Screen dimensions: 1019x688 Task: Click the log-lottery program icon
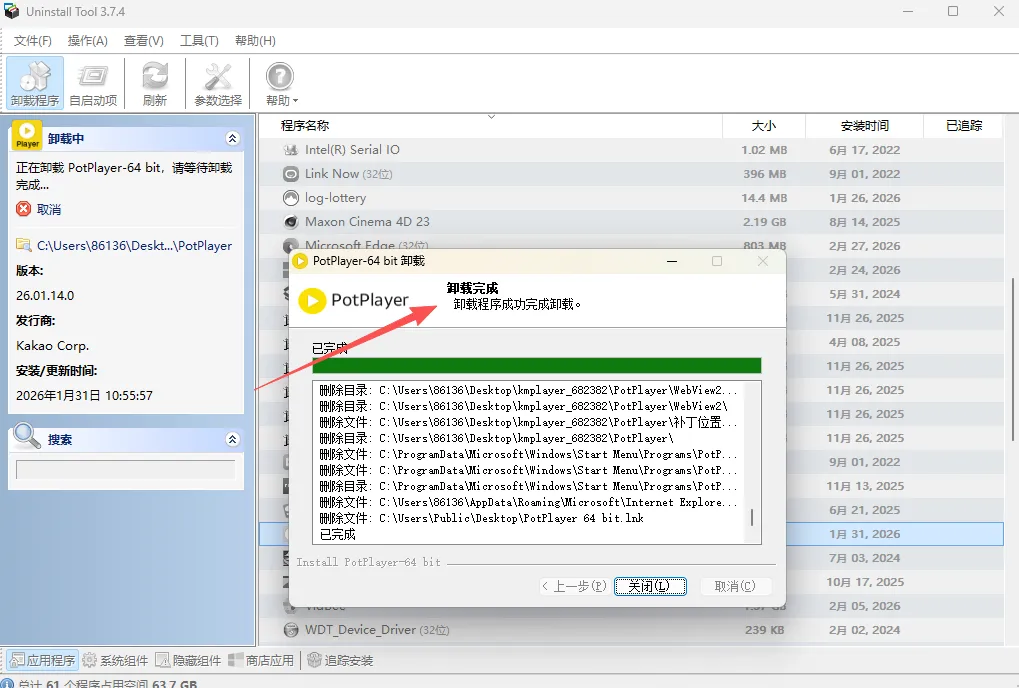(290, 198)
